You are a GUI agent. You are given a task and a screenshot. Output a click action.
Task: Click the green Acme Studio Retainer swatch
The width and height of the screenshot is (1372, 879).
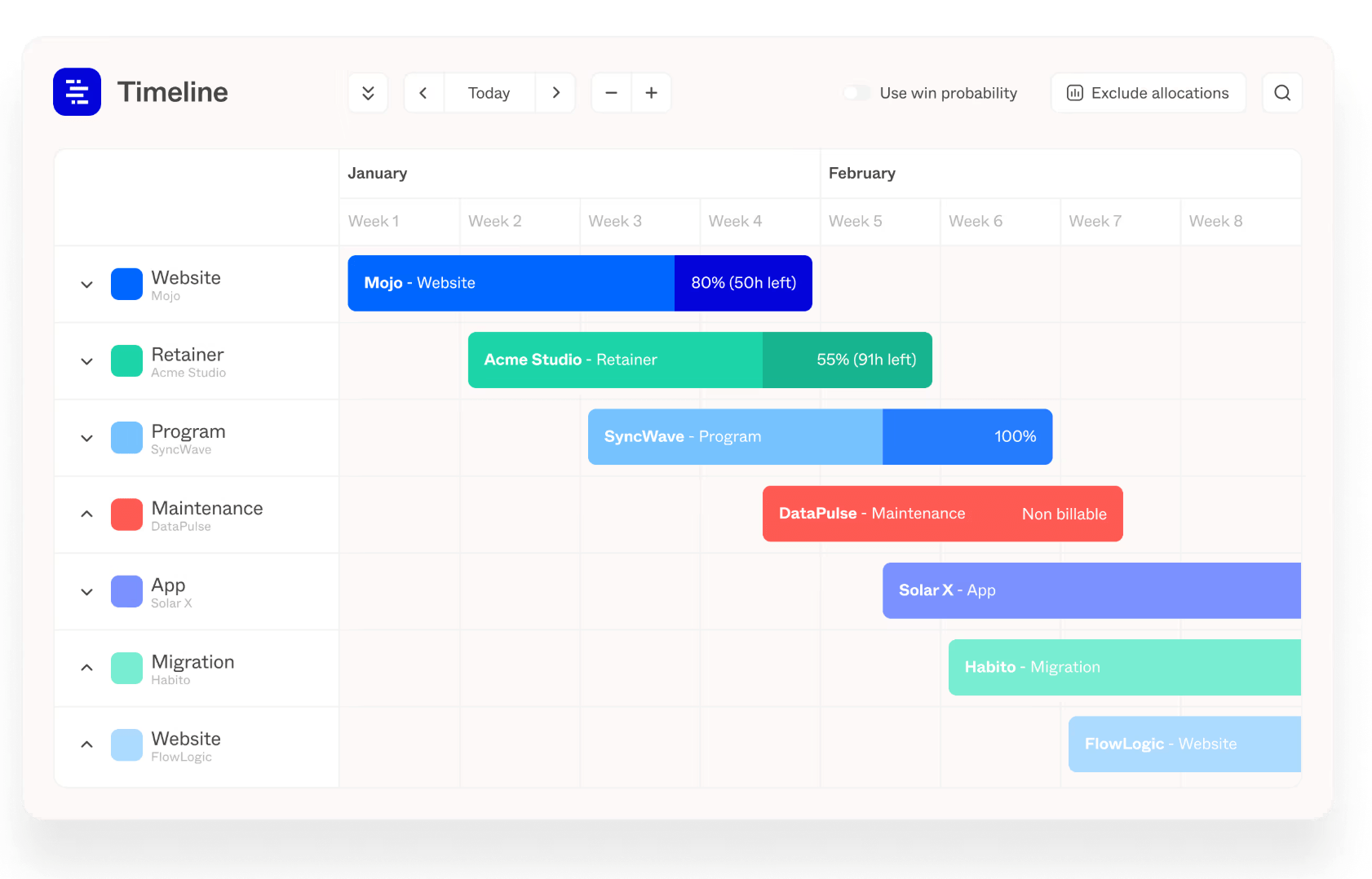[126, 361]
